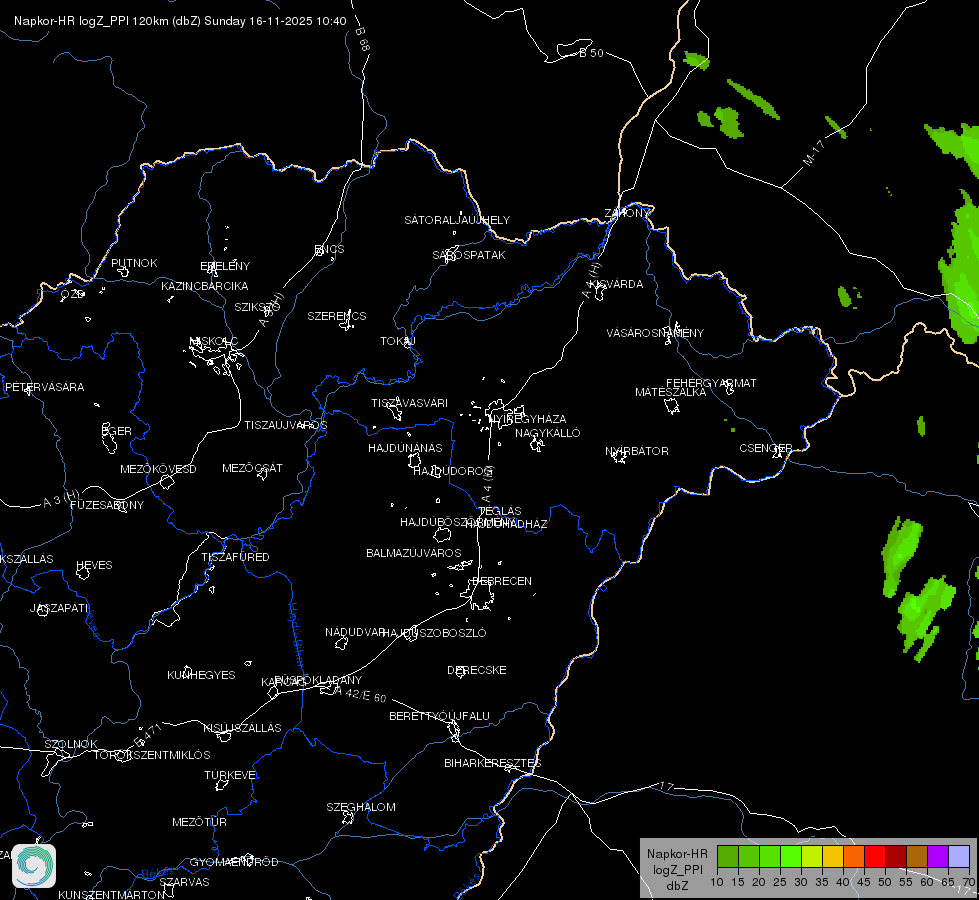Click the 'A 42/E 60' road label

point(360,694)
